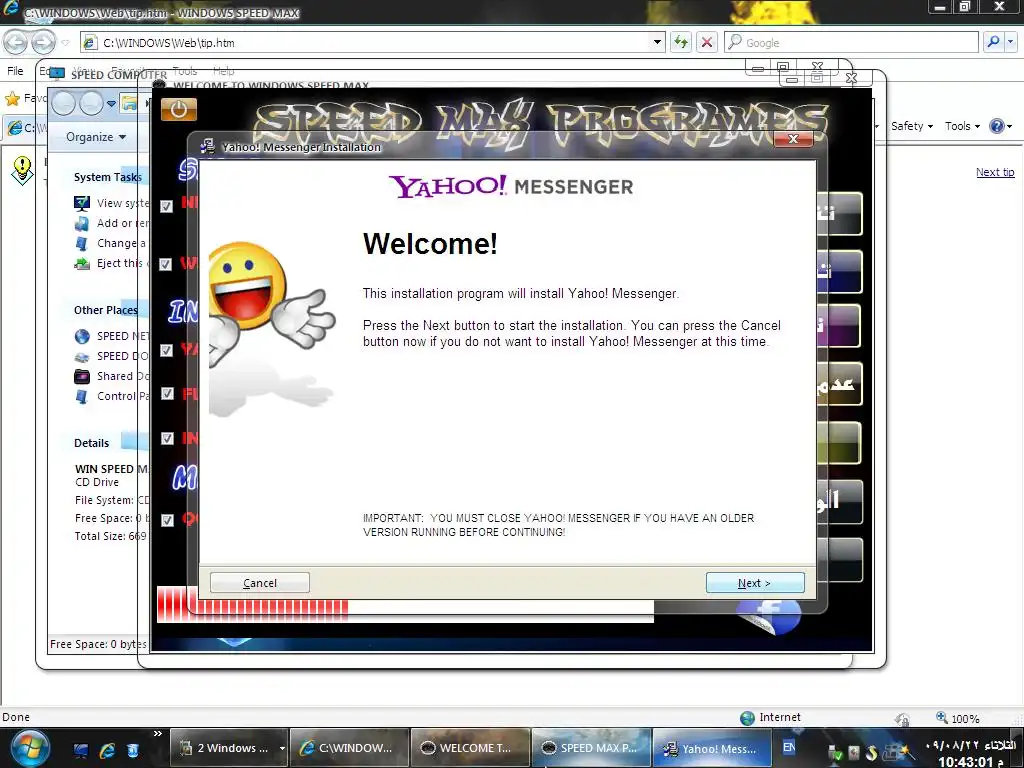Click Internet Explorer's Forward arrow button
The height and width of the screenshot is (768, 1024).
coord(44,42)
